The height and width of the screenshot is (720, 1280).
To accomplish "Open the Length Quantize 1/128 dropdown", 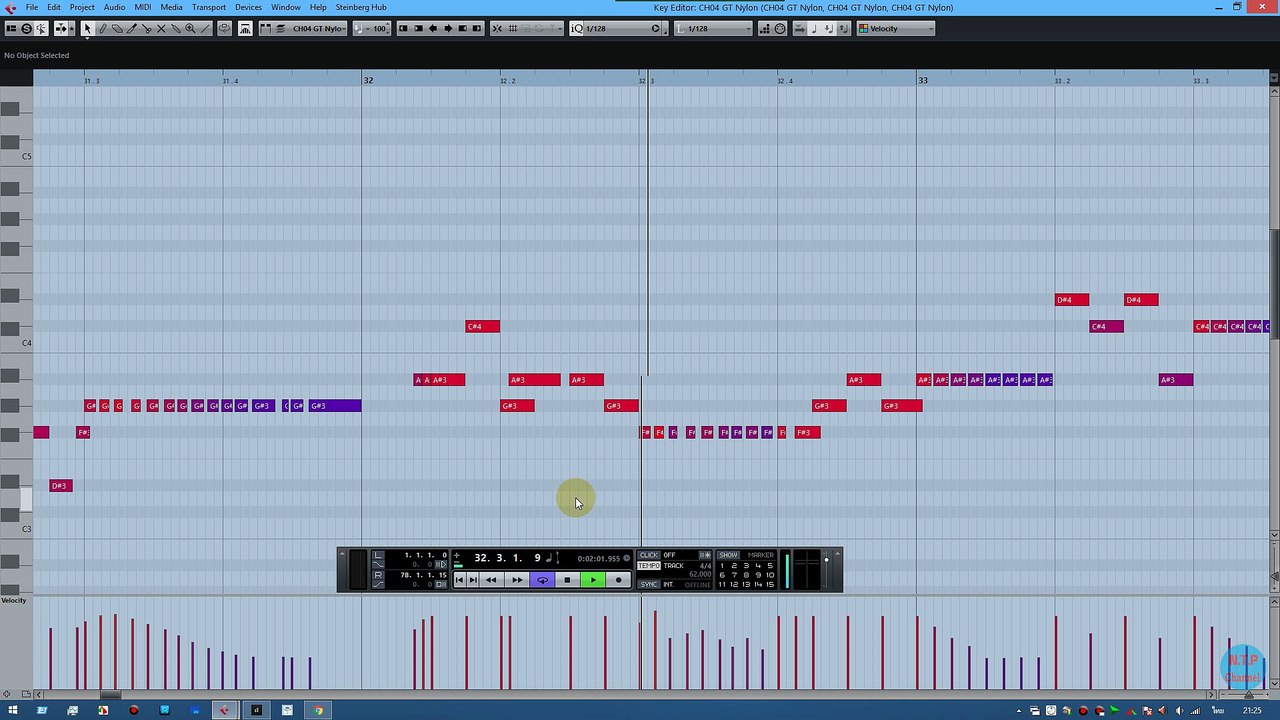I will [x=713, y=28].
